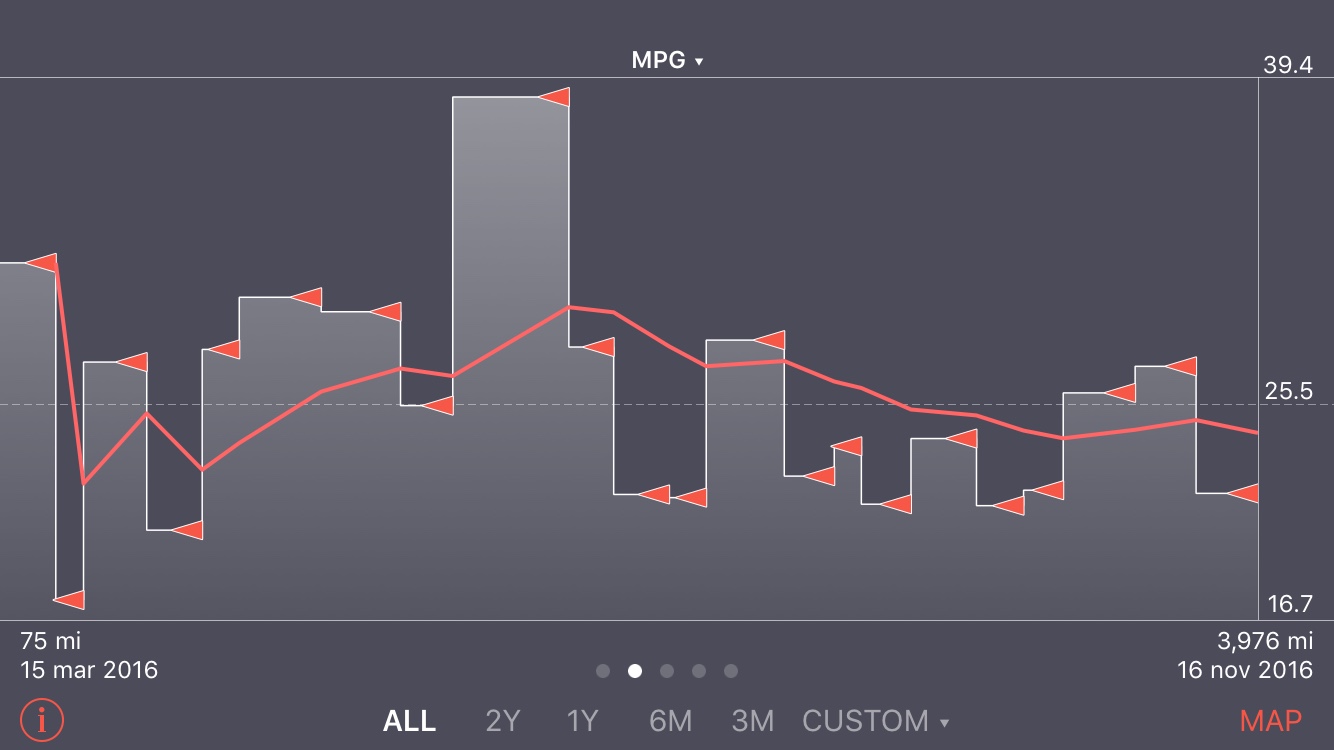Image resolution: width=1334 pixels, height=750 pixels.
Task: Tap the red info circle icon
Action: 41,720
